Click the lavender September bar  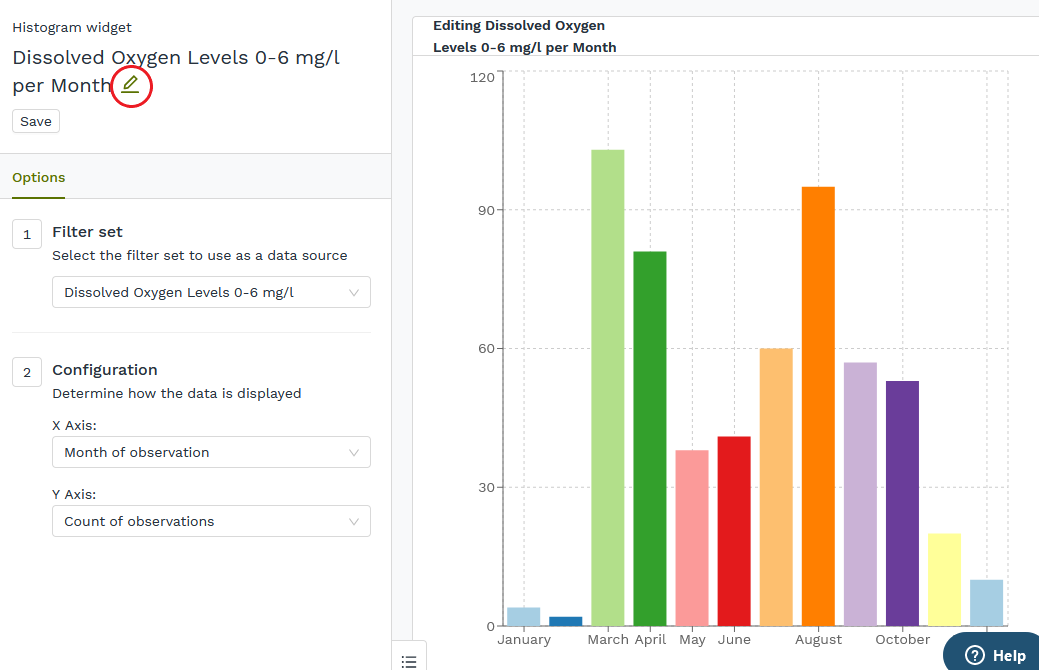860,494
